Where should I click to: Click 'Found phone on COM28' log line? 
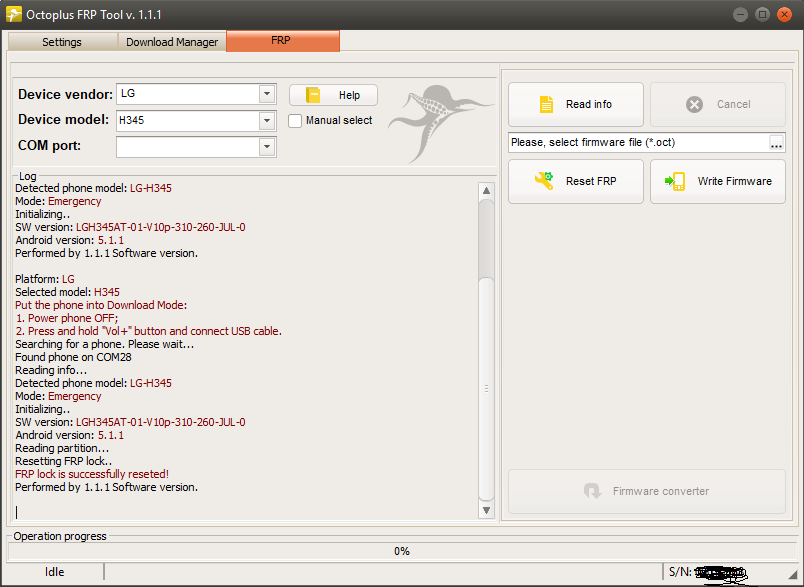73,357
